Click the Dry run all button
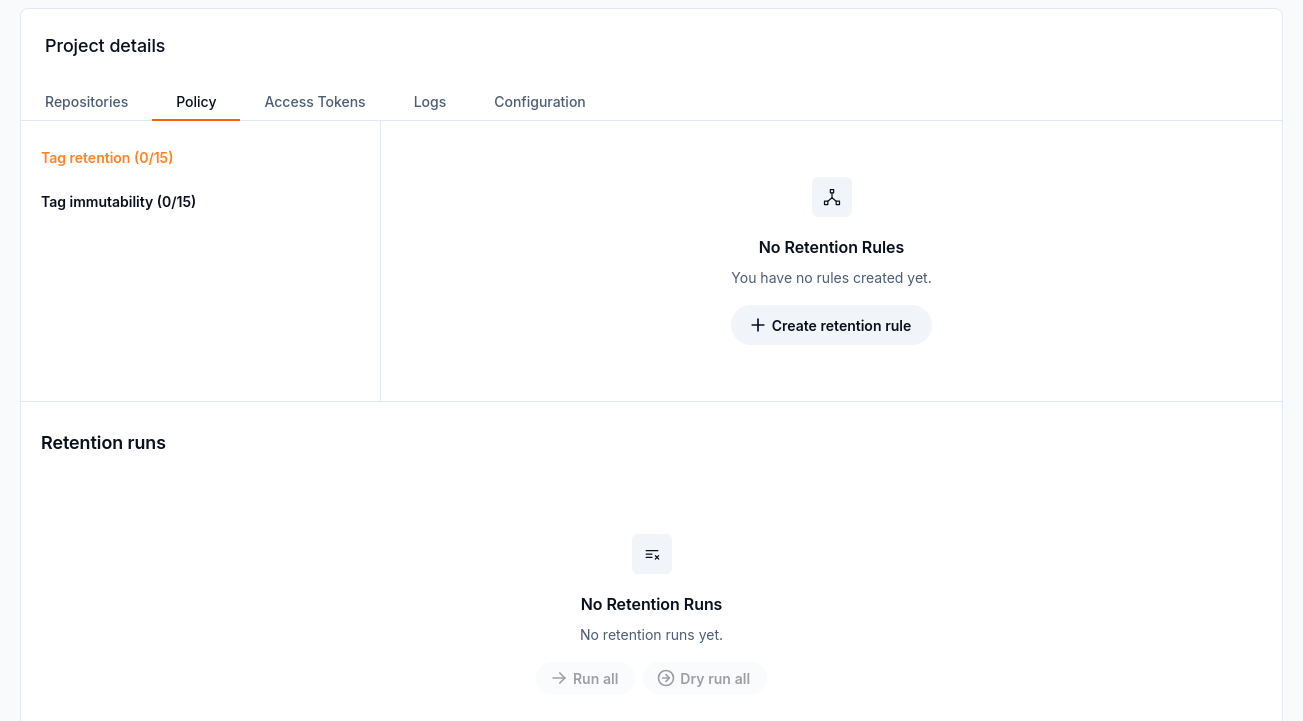The width and height of the screenshot is (1303, 721). (704, 678)
